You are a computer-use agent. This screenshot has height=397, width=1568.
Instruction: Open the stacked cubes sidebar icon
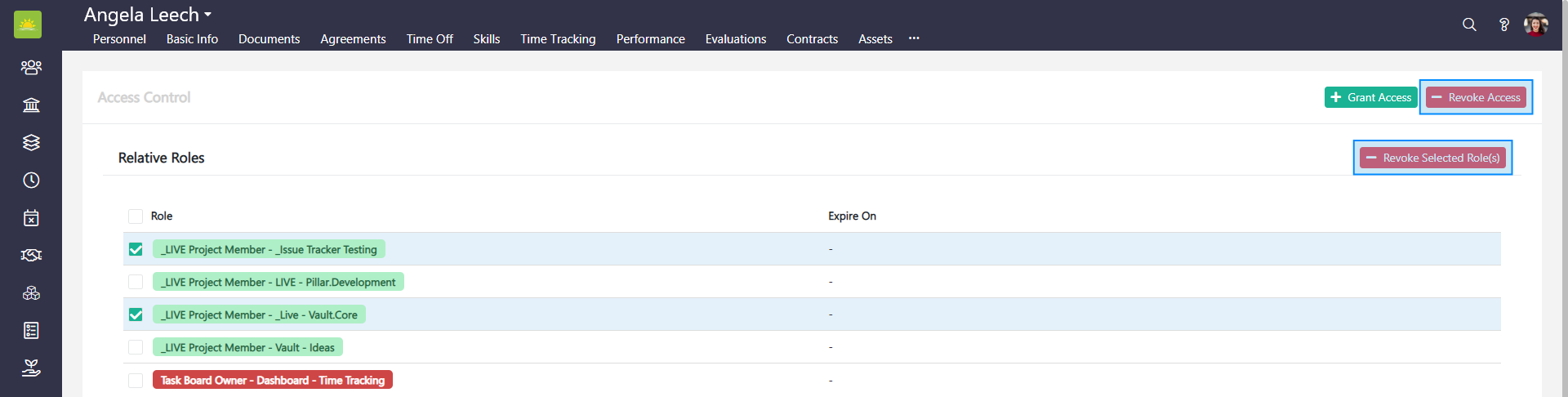31,292
